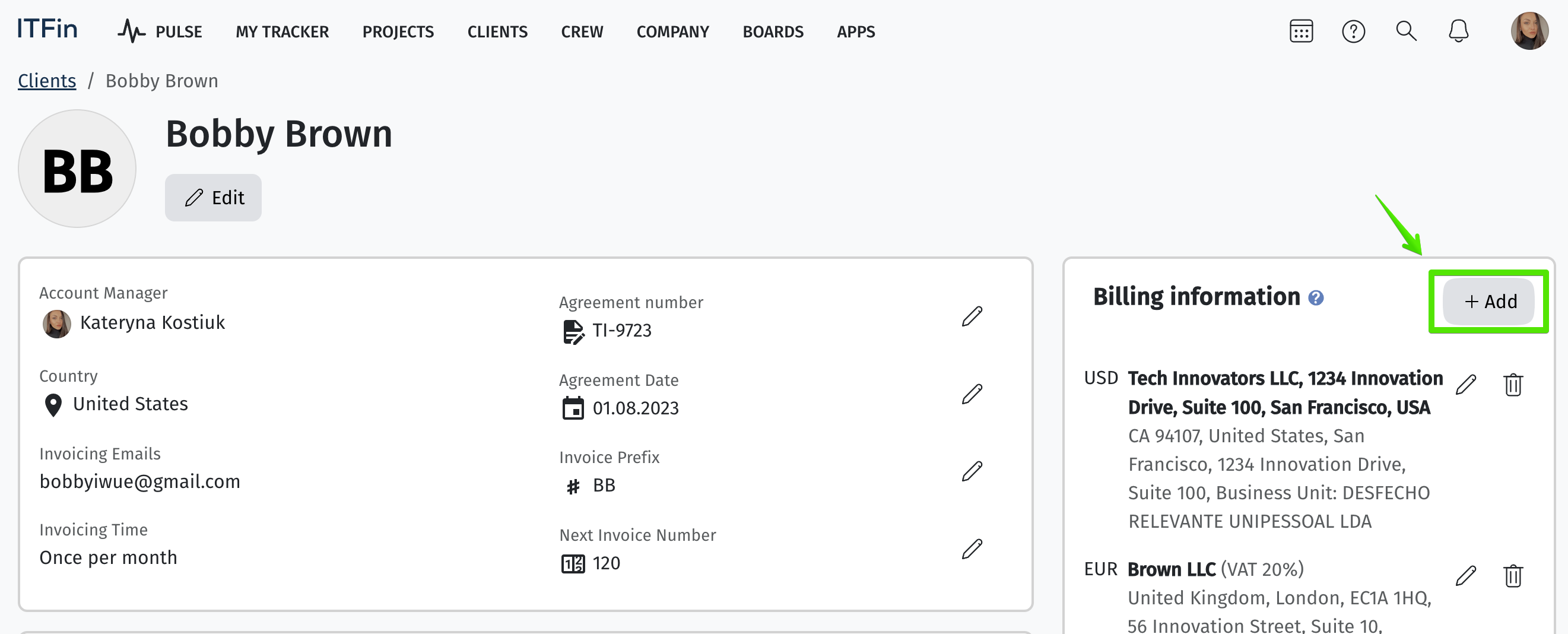Open notifications bell icon
The image size is (1568, 634).
[1458, 31]
